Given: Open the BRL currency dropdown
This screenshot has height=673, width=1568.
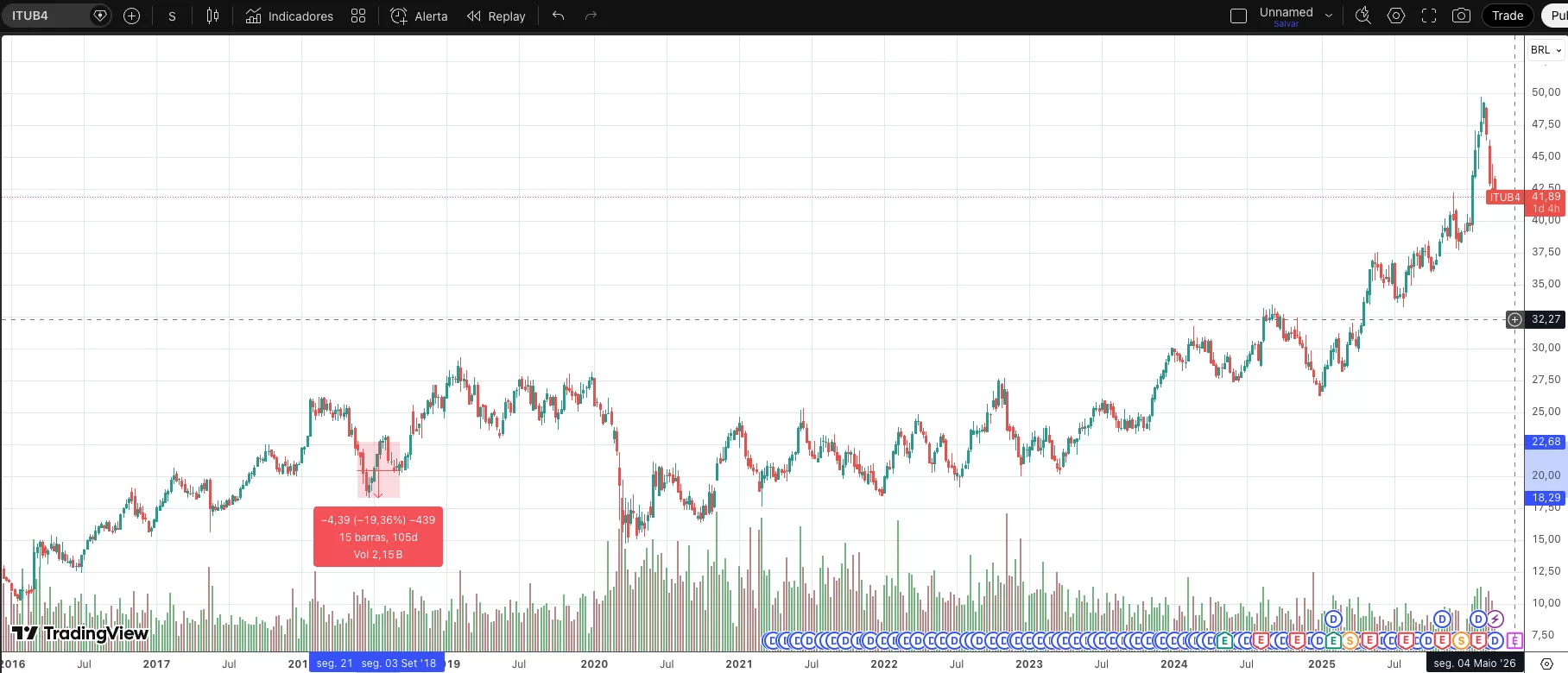Looking at the screenshot, I should click(x=1546, y=50).
